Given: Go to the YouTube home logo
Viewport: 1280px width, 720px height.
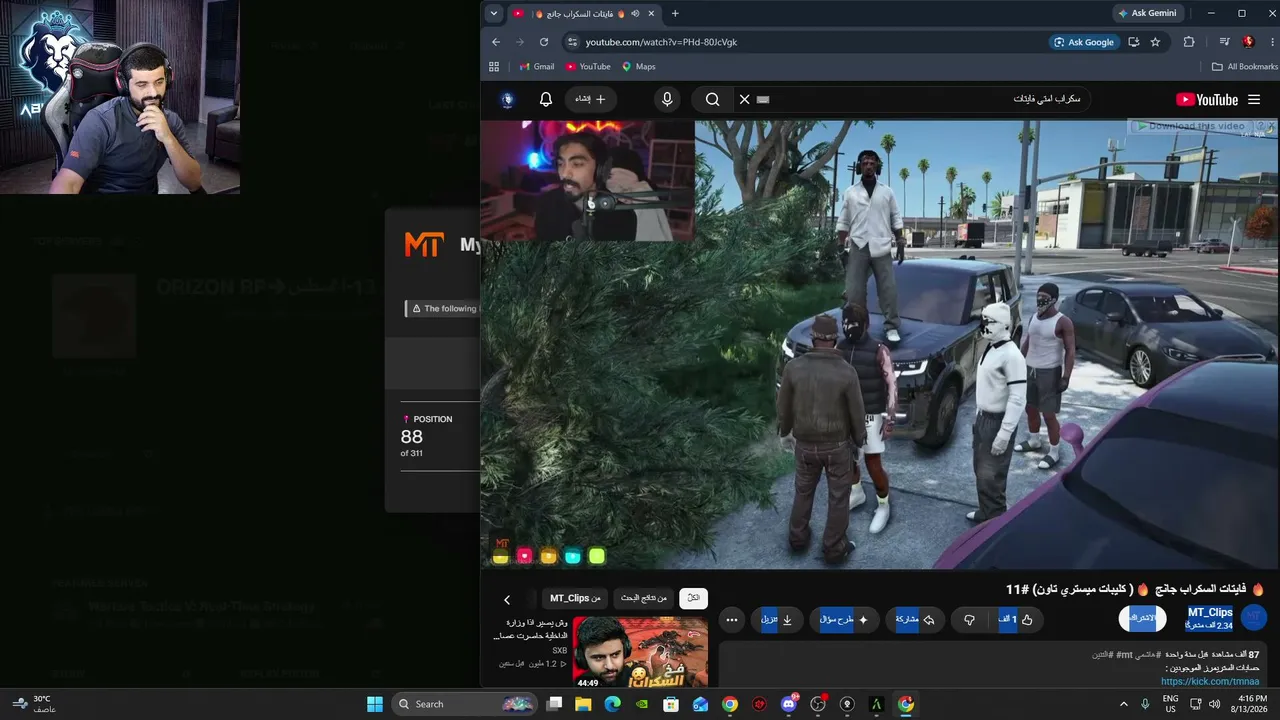Looking at the screenshot, I should [x=1207, y=99].
